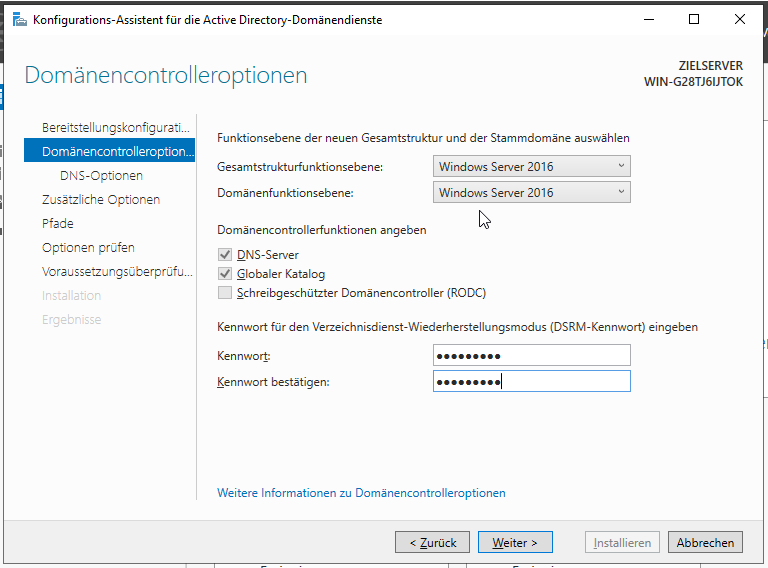Open the Domänenfunktionsebene dropdown
Image resolution: width=768 pixels, height=568 pixels.
click(532, 193)
